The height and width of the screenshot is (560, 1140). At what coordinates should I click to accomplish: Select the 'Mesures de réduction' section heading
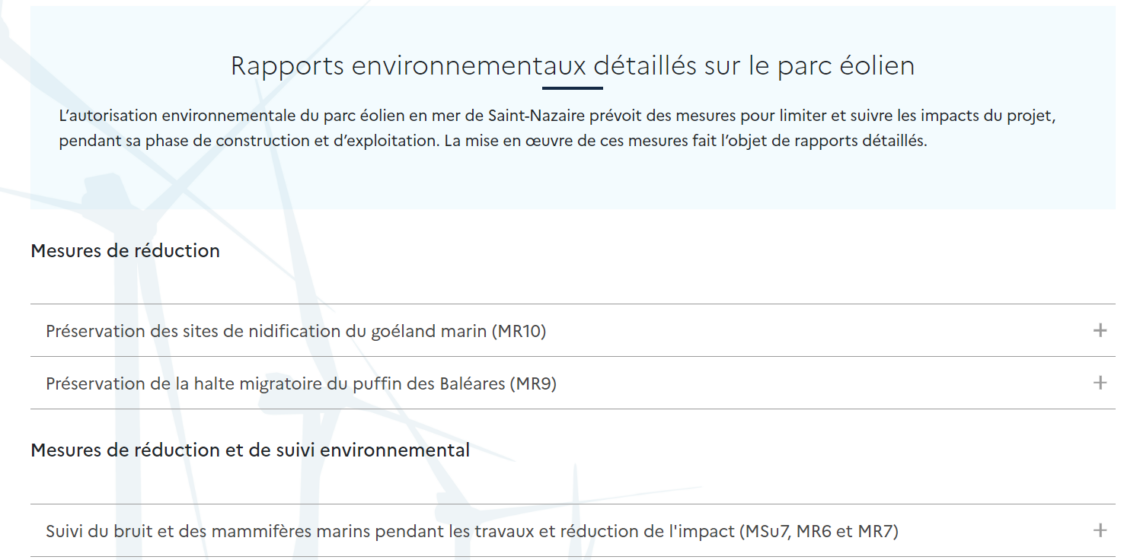click(125, 251)
